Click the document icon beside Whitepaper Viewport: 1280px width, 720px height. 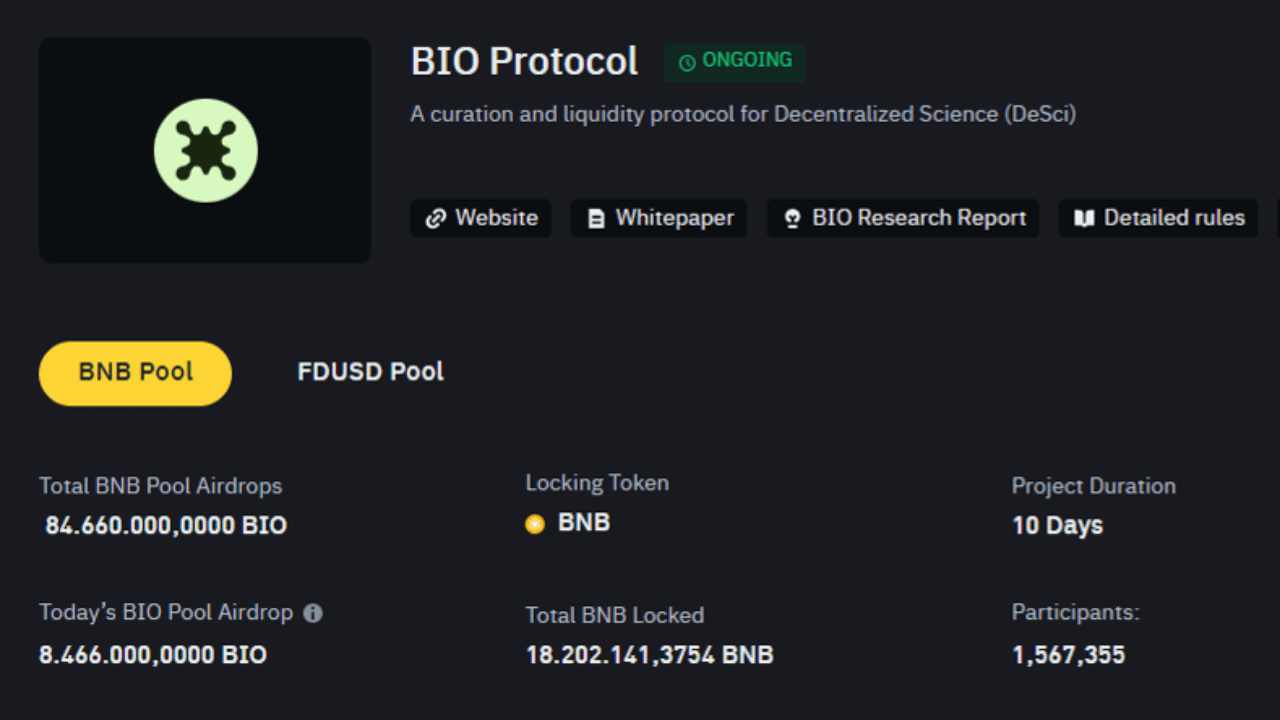tap(596, 218)
